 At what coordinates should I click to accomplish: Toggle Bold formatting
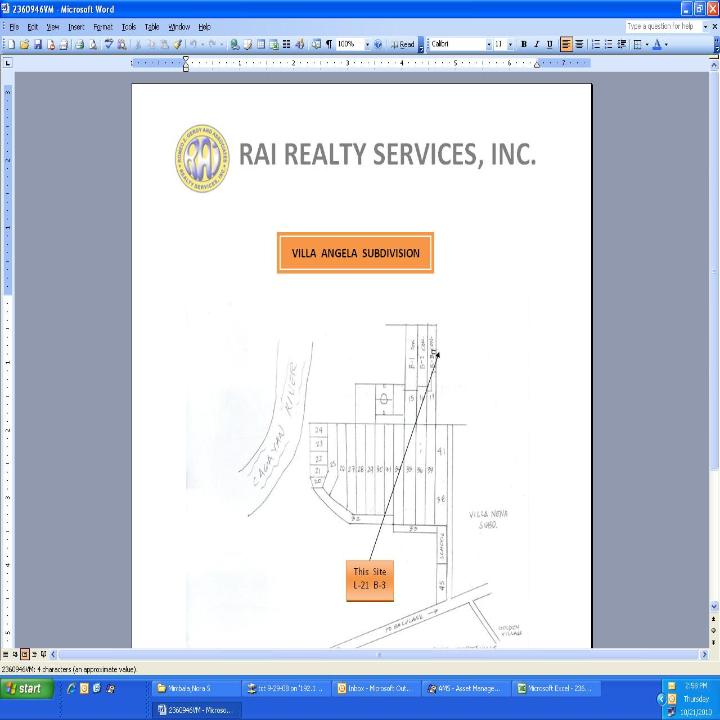coord(523,45)
